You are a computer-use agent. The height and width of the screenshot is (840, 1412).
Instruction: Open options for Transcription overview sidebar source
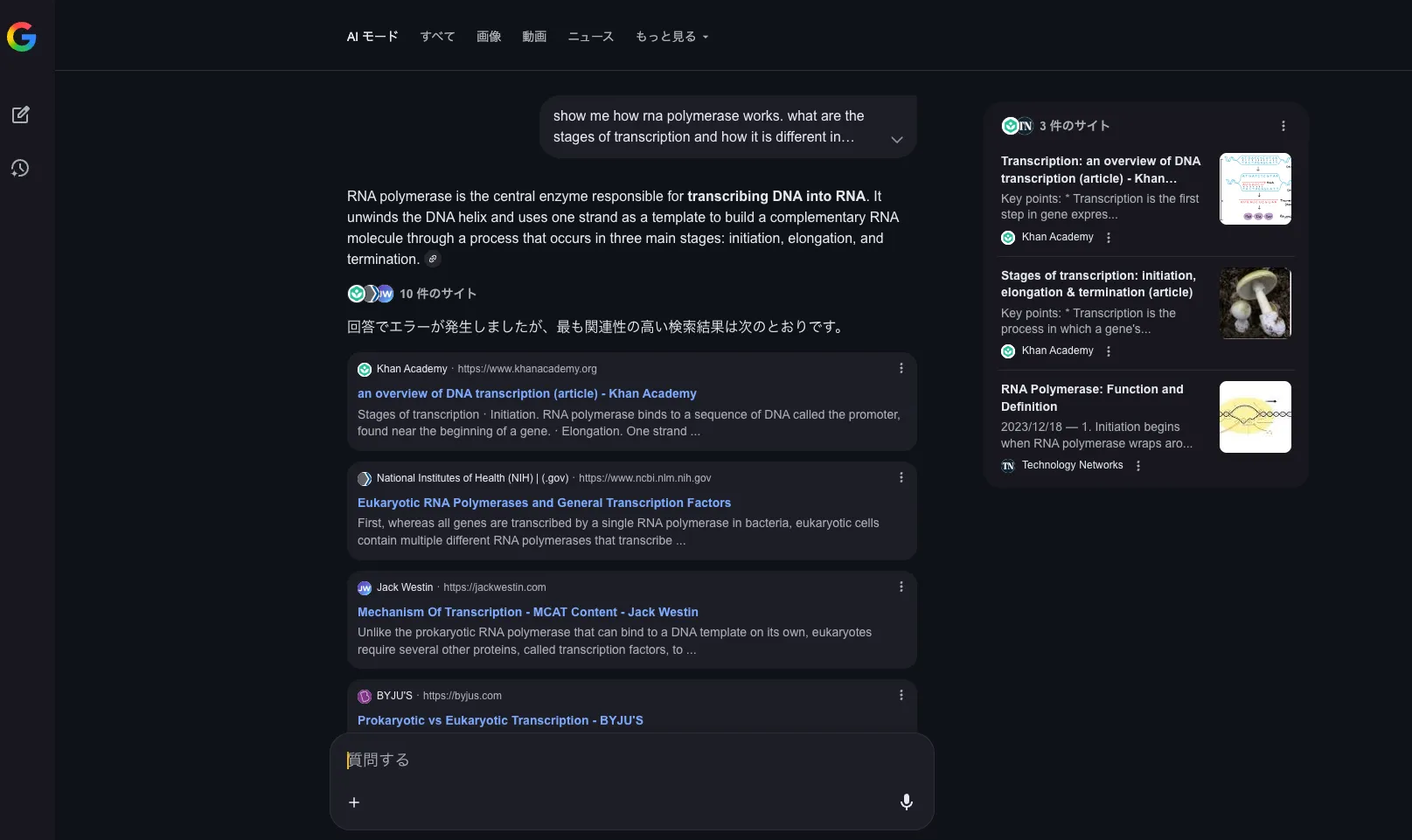[x=1109, y=238]
